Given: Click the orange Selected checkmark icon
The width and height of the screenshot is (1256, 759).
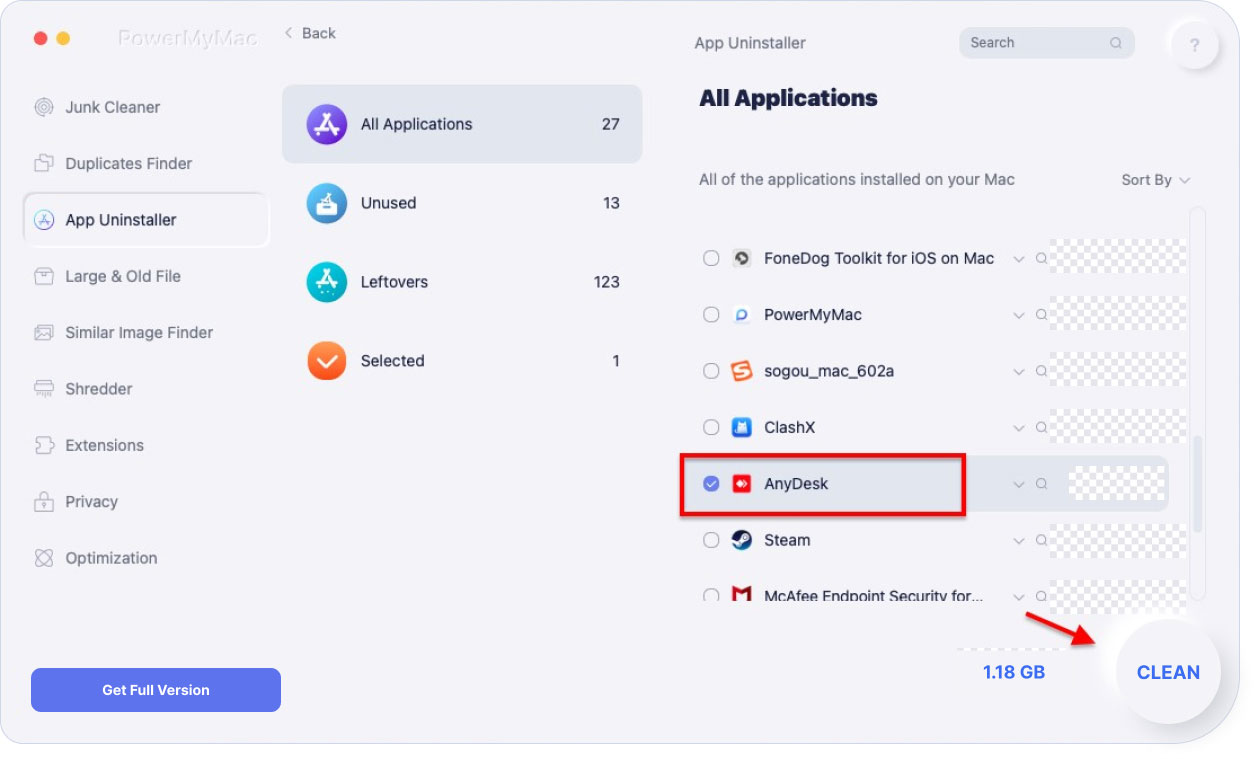Looking at the screenshot, I should [x=326, y=361].
